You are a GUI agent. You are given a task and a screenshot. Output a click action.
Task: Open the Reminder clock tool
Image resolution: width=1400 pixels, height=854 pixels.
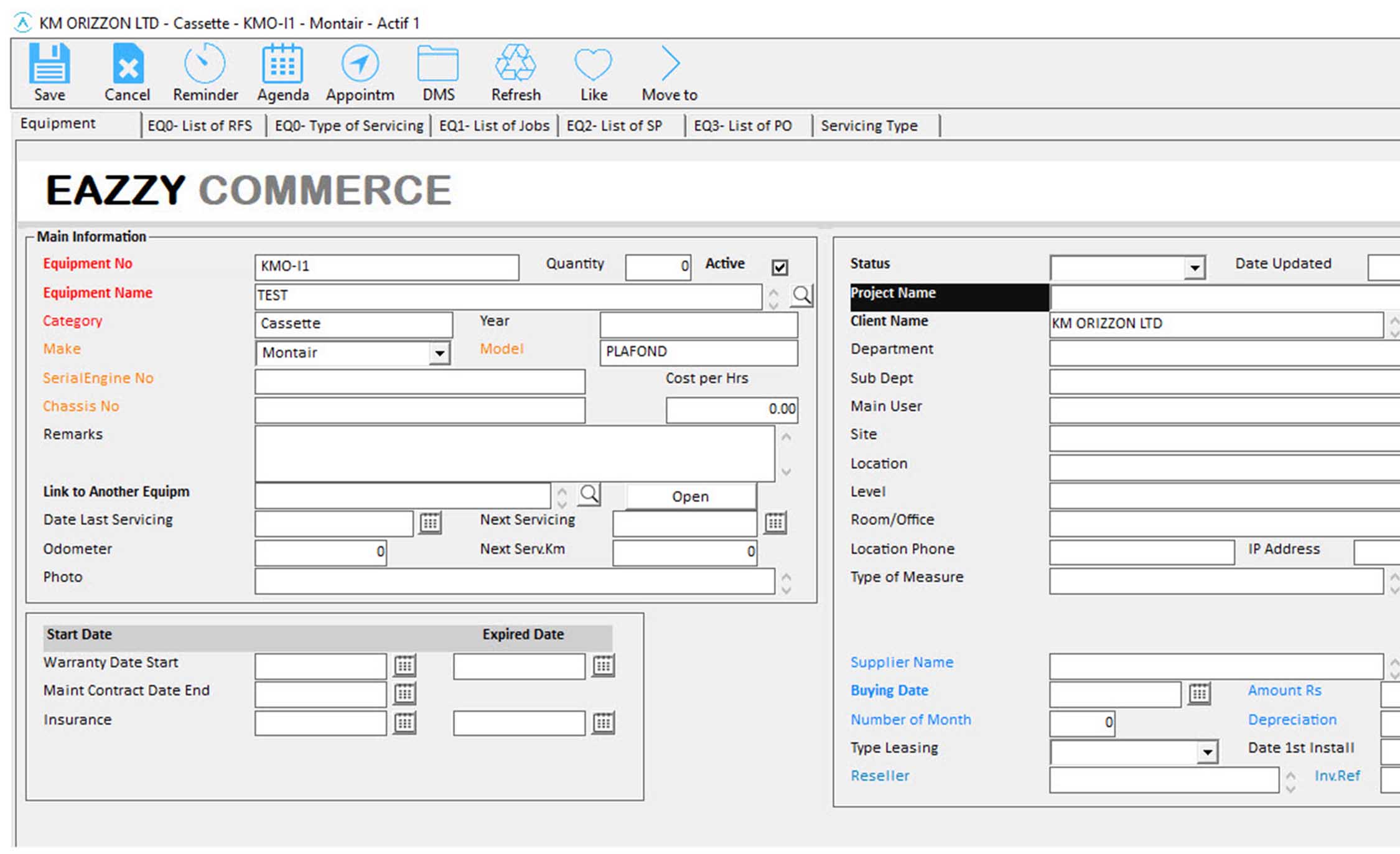204,63
